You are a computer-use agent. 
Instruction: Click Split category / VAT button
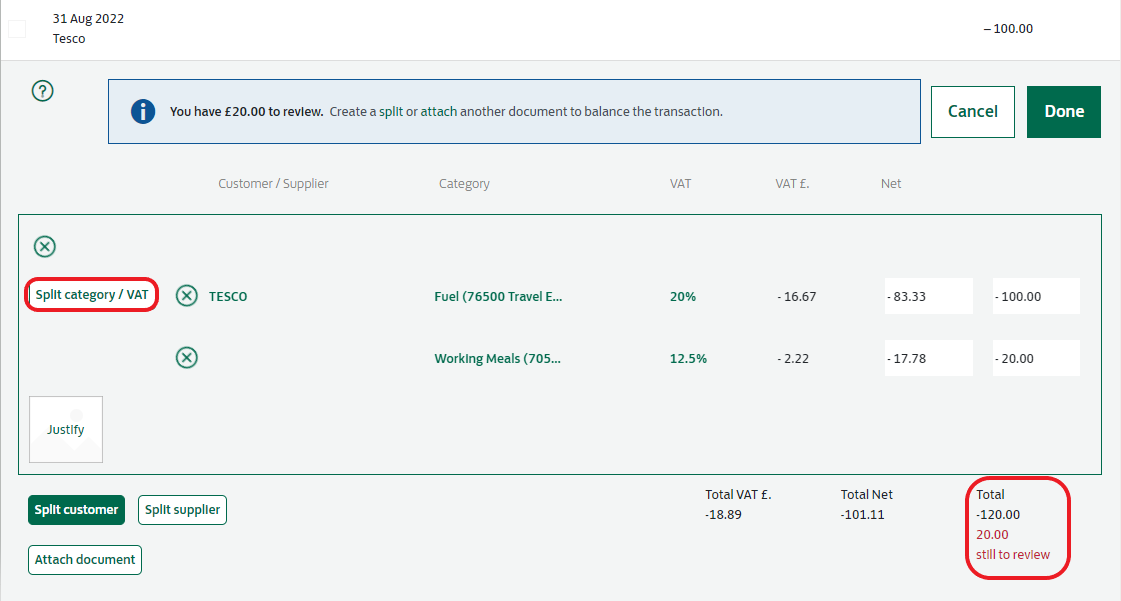92,295
